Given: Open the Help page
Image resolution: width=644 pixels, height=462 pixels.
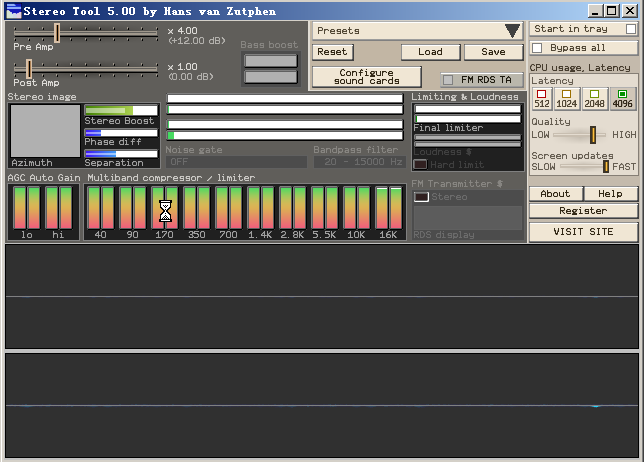Looking at the screenshot, I should (x=610, y=194).
